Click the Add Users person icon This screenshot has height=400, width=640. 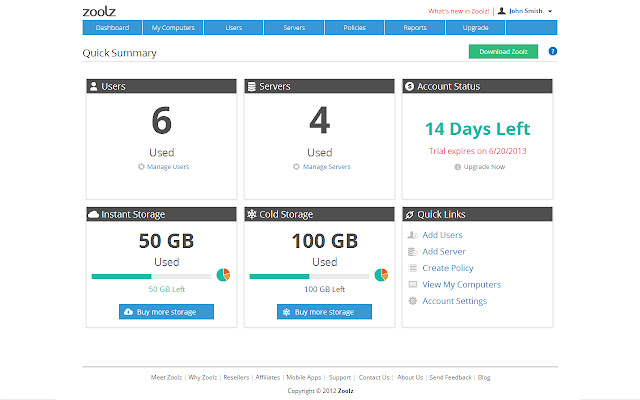413,235
